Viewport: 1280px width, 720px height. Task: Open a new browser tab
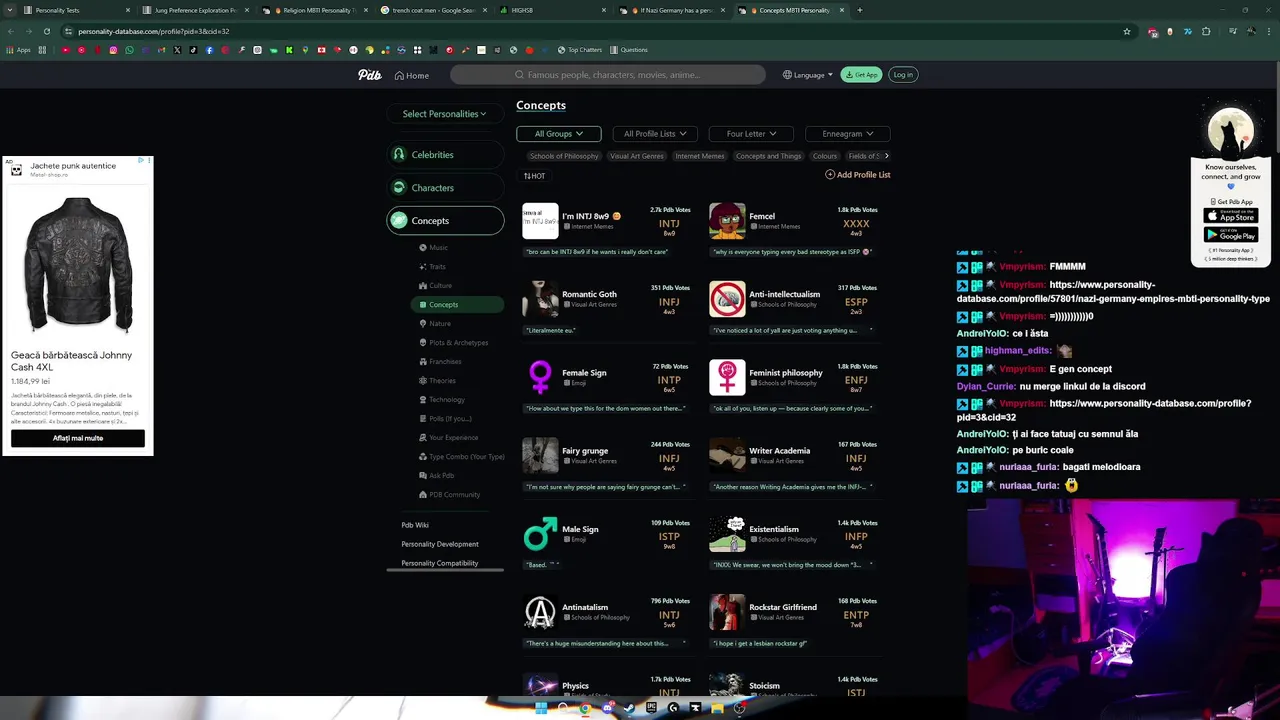860,10
